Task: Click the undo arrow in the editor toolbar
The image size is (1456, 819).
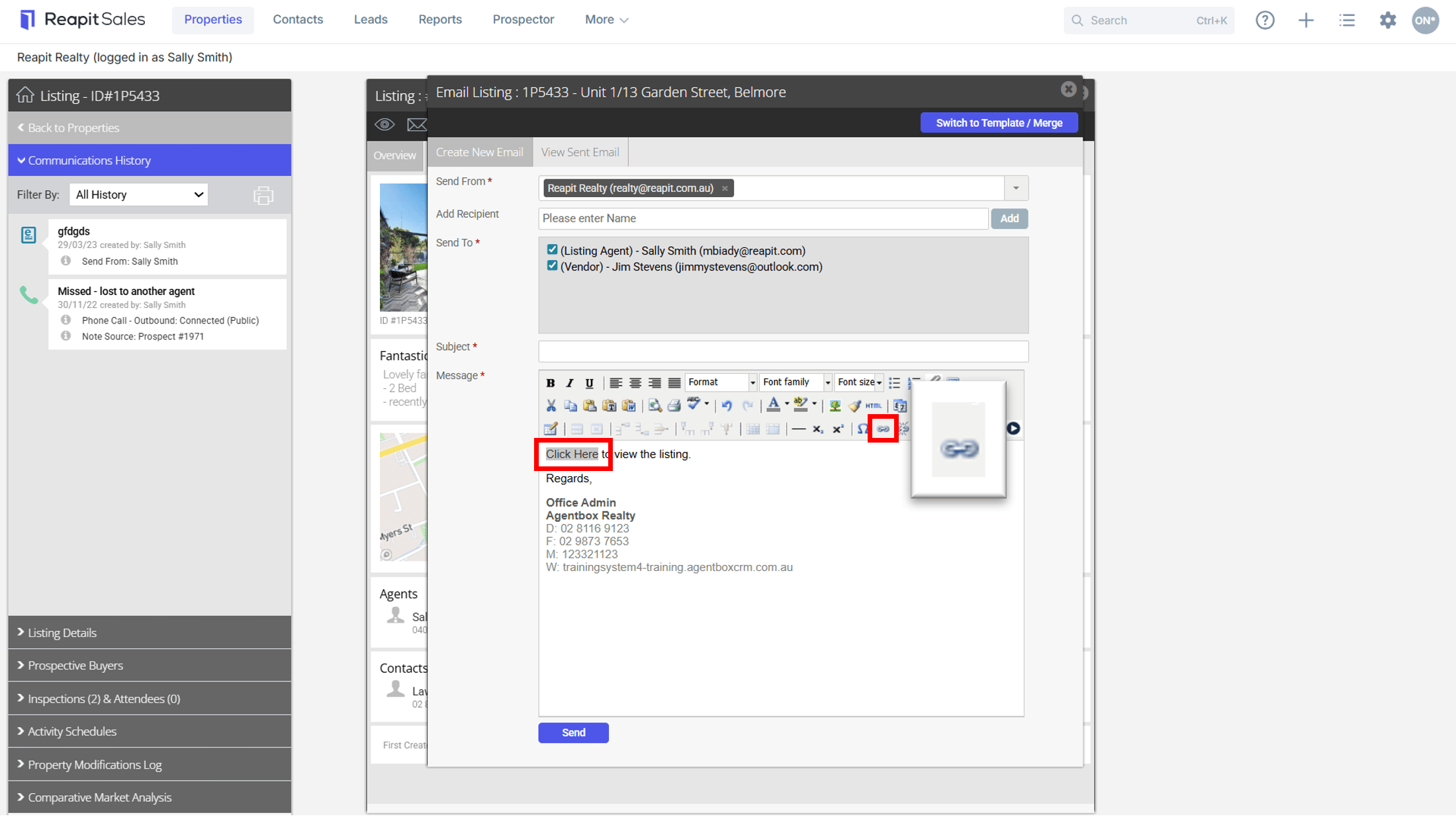Action: pyautogui.click(x=727, y=406)
